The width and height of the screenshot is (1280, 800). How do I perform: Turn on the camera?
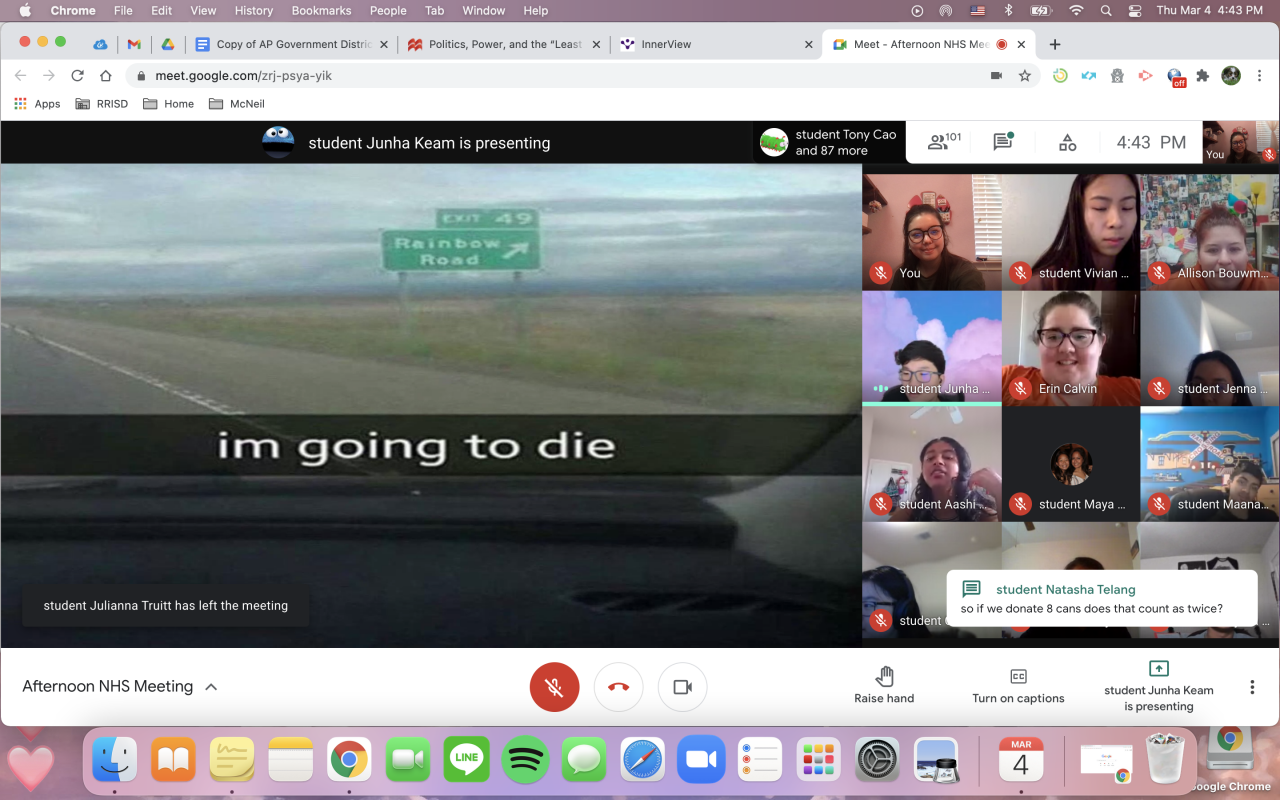pyautogui.click(x=682, y=687)
